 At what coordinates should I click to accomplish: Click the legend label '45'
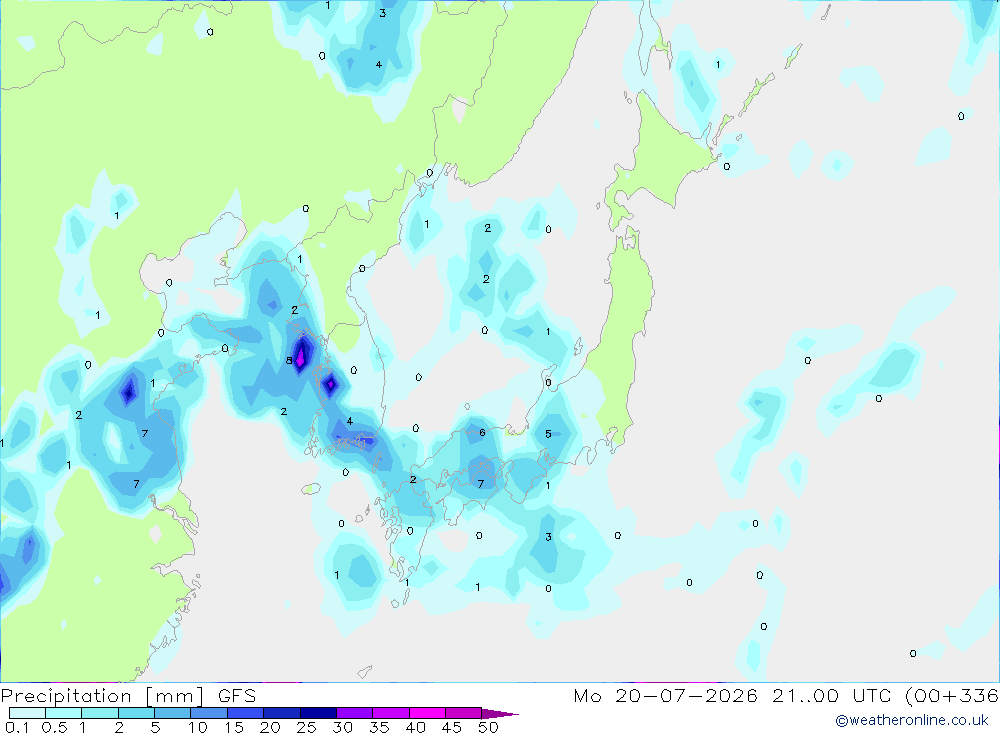coord(452,727)
